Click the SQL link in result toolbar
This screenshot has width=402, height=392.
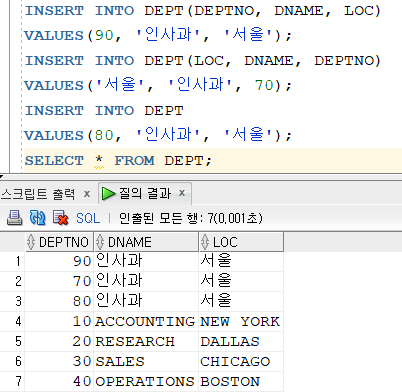tap(88, 218)
